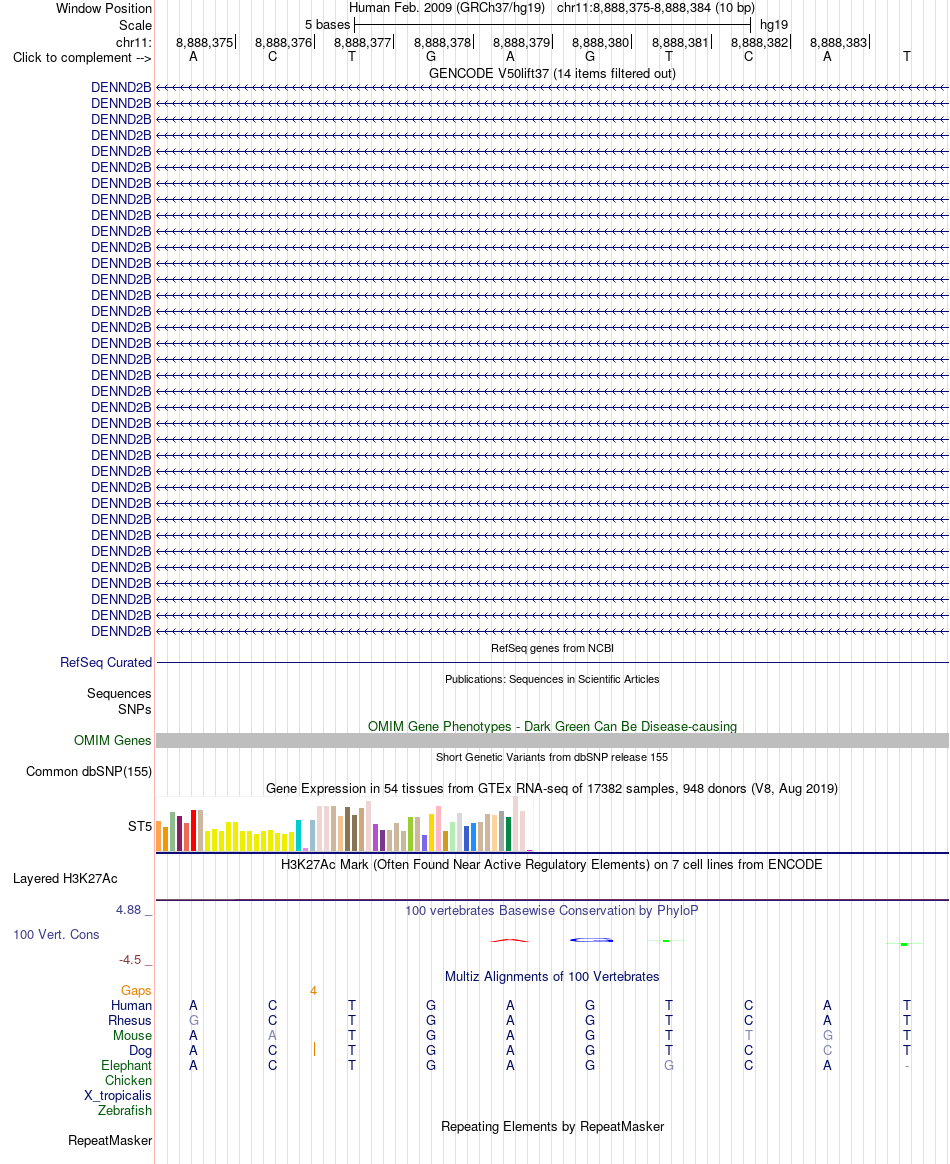This screenshot has height=1164, width=950.
Task: Click the OMIM Gene Phenotypes green title
Action: pos(552,726)
